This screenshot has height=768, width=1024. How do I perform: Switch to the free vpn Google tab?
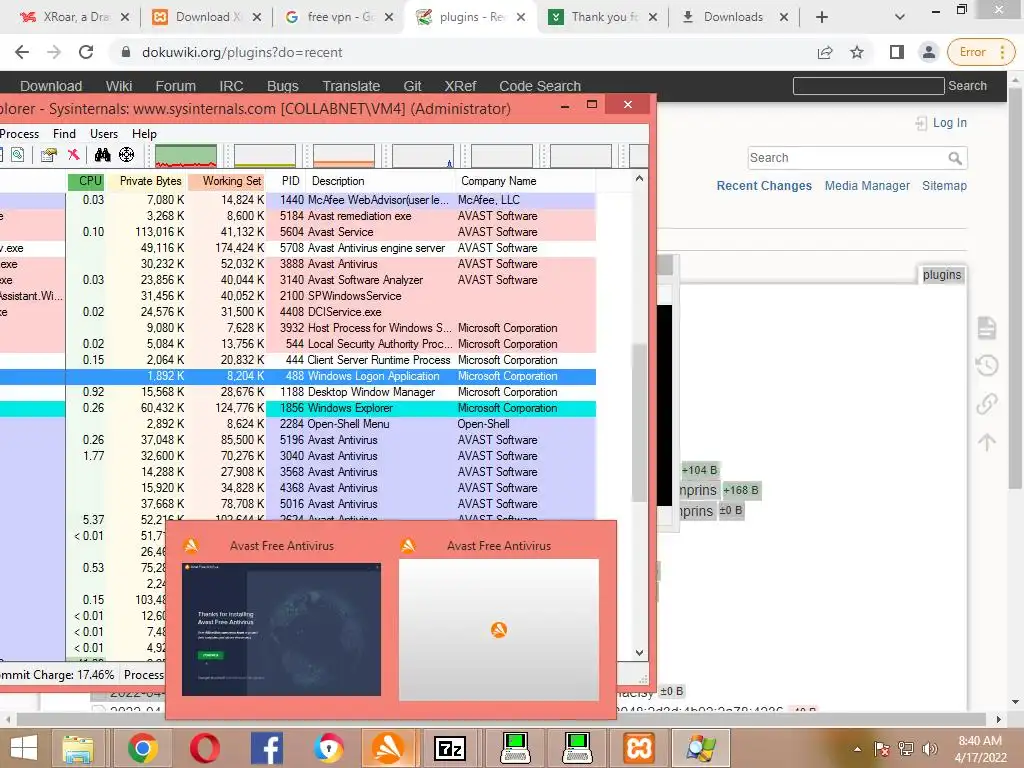pos(338,17)
